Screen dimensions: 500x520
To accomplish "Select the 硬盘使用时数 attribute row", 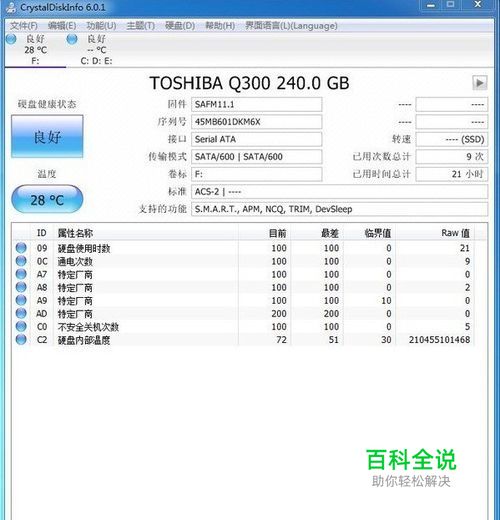I will pos(243,248).
